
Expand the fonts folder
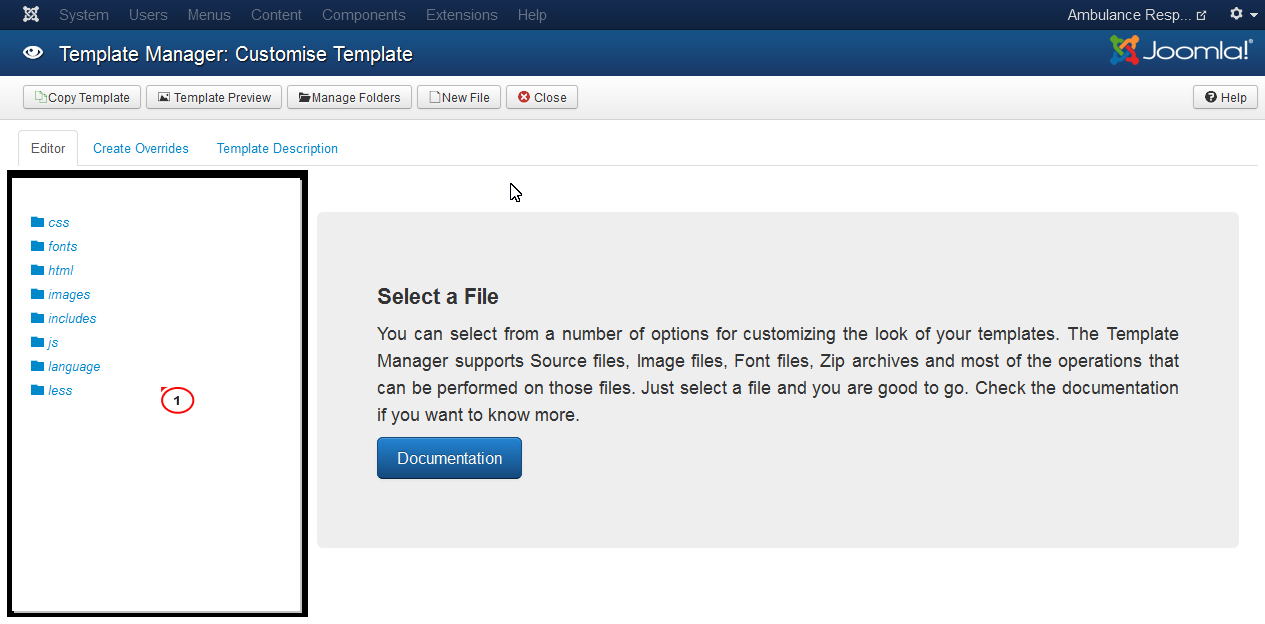coord(63,246)
